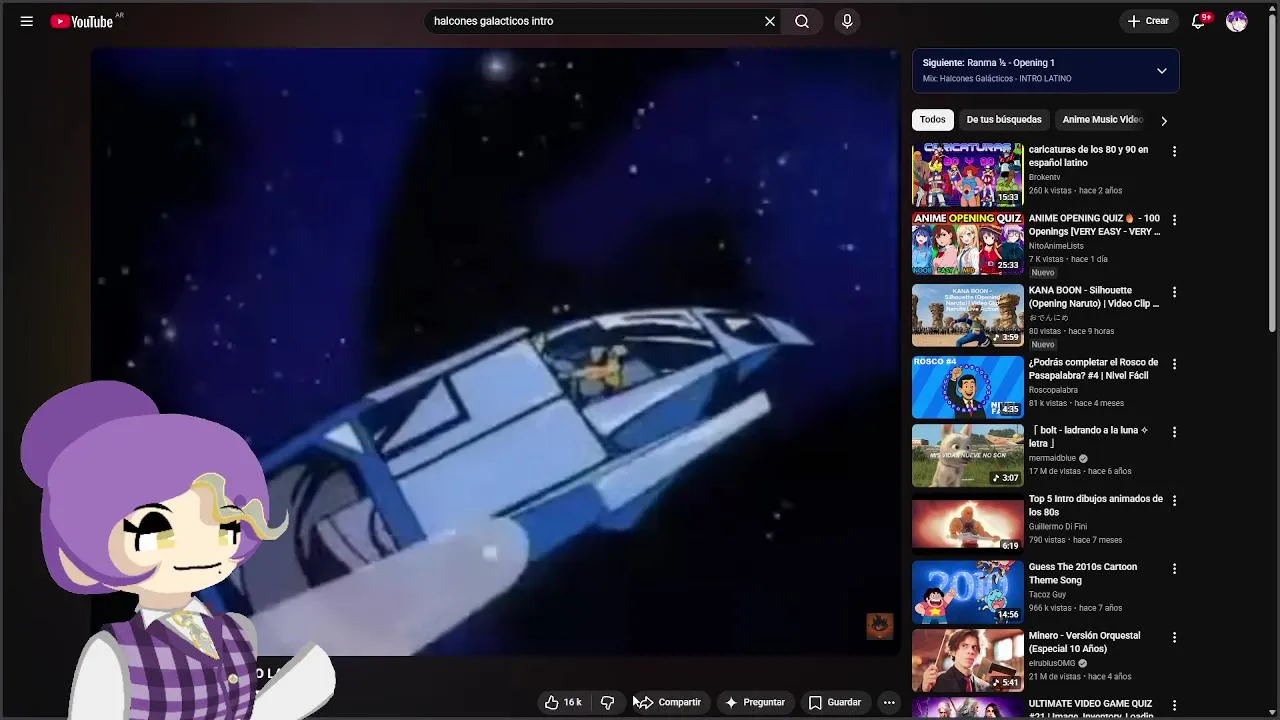The height and width of the screenshot is (720, 1280).
Task: Open options for bolt ladrando a la luna
Action: point(1174,432)
